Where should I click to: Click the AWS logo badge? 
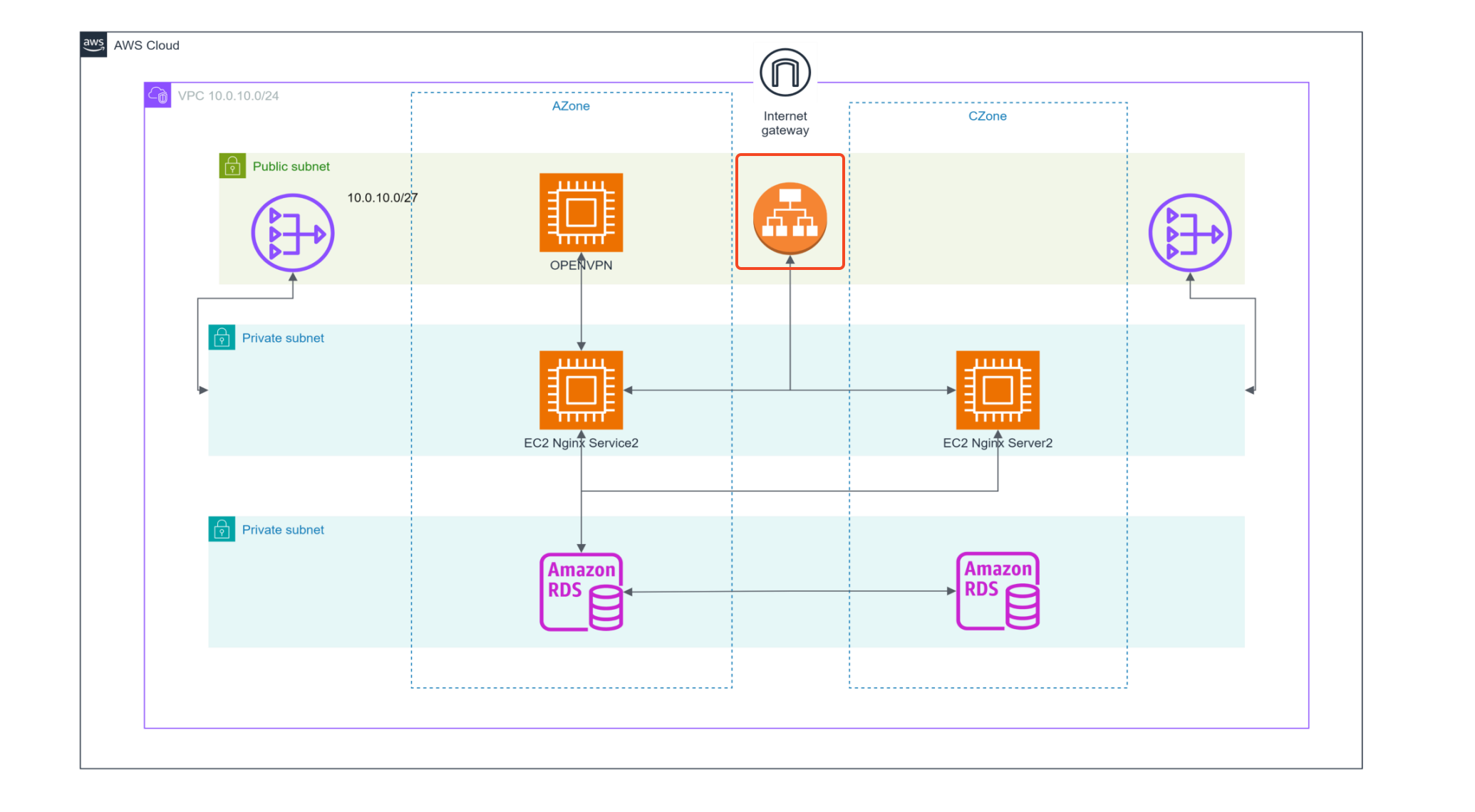(x=93, y=44)
